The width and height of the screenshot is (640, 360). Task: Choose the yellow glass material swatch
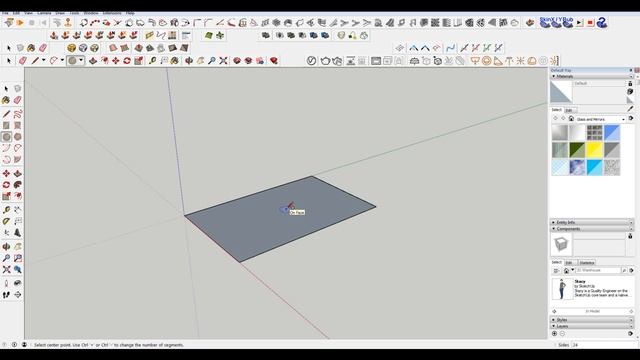pos(594,150)
